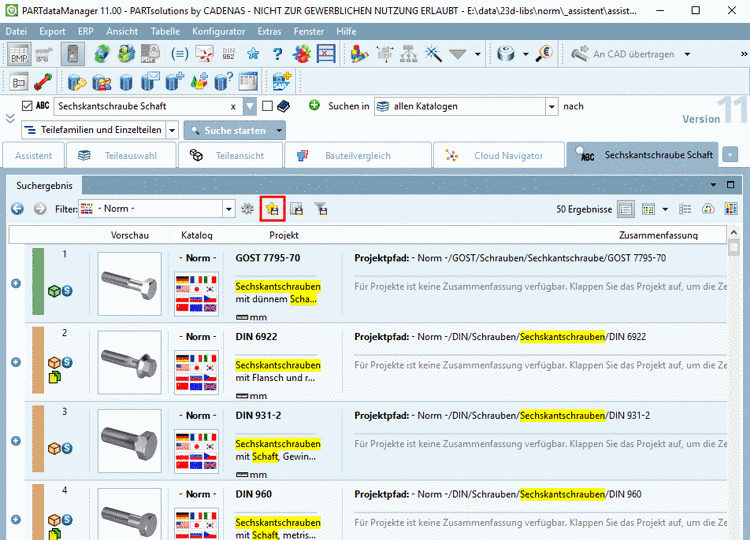750x540 pixels.
Task: Click the BMP export icon in toolbar
Action: (x=19, y=54)
